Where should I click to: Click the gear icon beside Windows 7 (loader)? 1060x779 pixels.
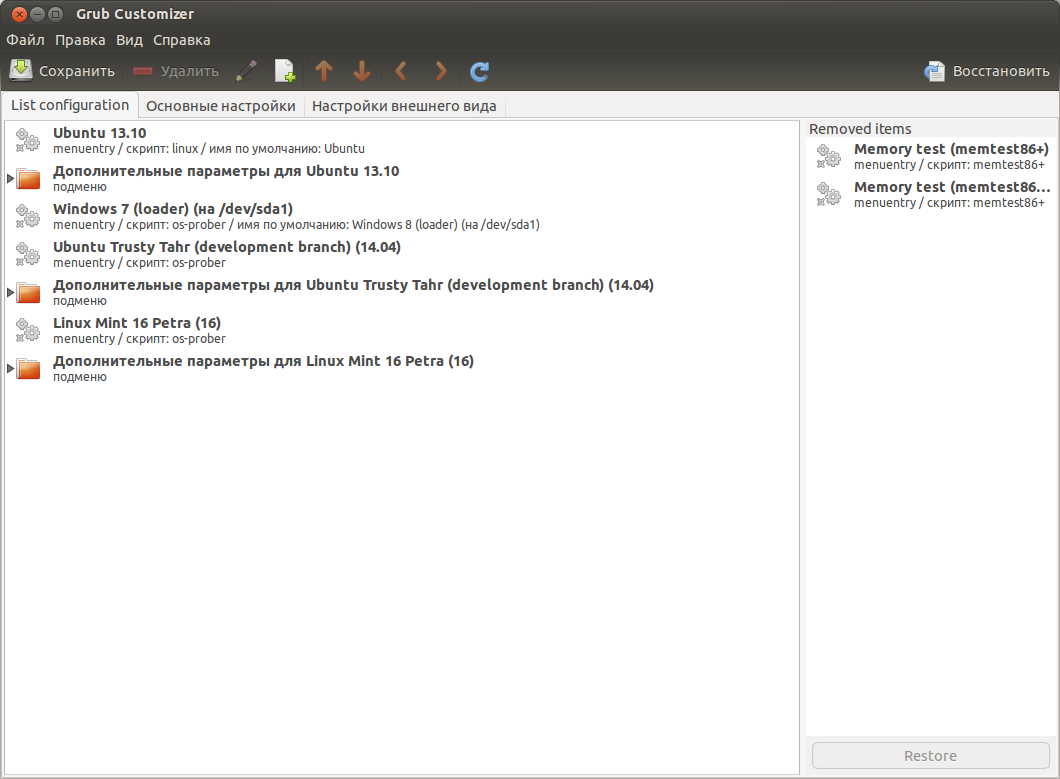[x=28, y=216]
